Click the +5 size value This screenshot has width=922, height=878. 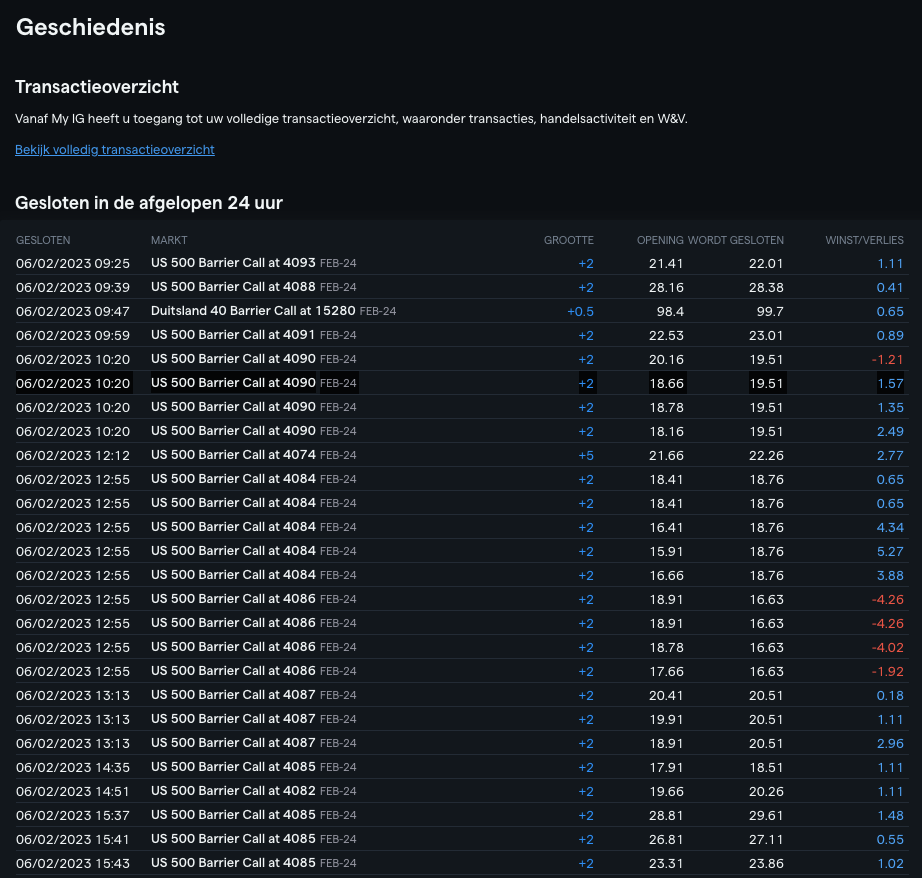[585, 455]
